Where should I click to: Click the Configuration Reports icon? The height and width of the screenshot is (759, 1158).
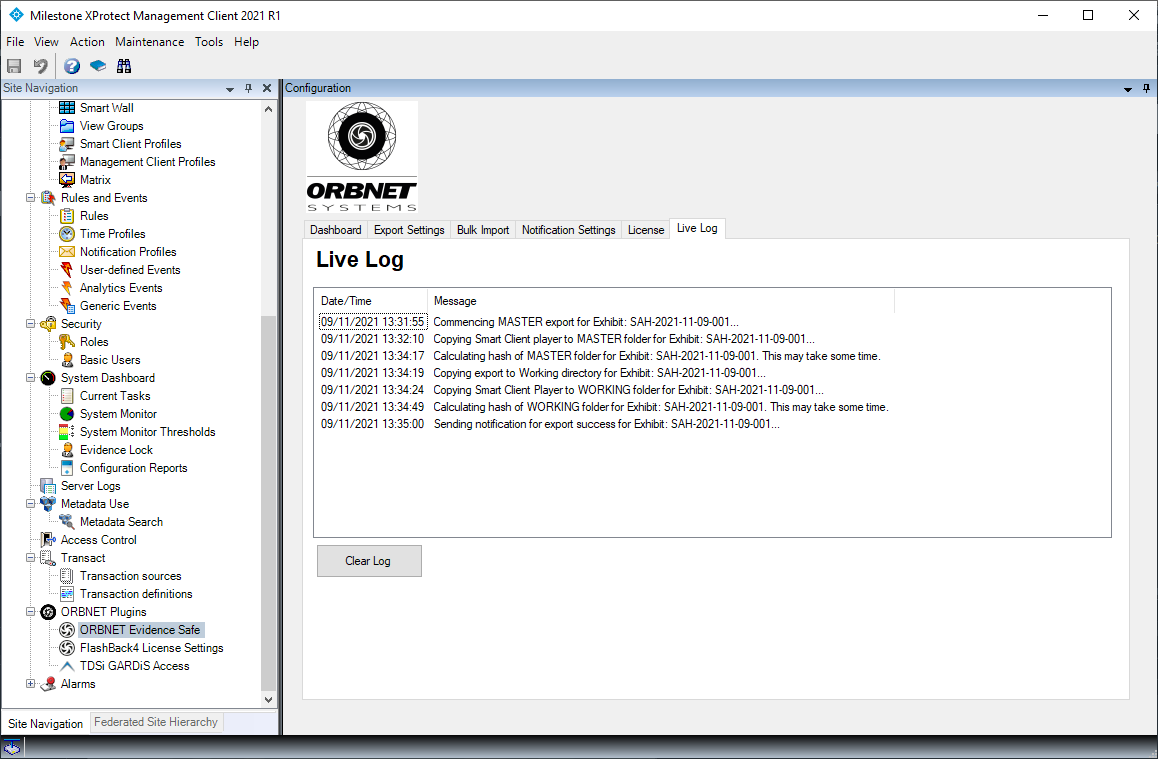click(67, 468)
